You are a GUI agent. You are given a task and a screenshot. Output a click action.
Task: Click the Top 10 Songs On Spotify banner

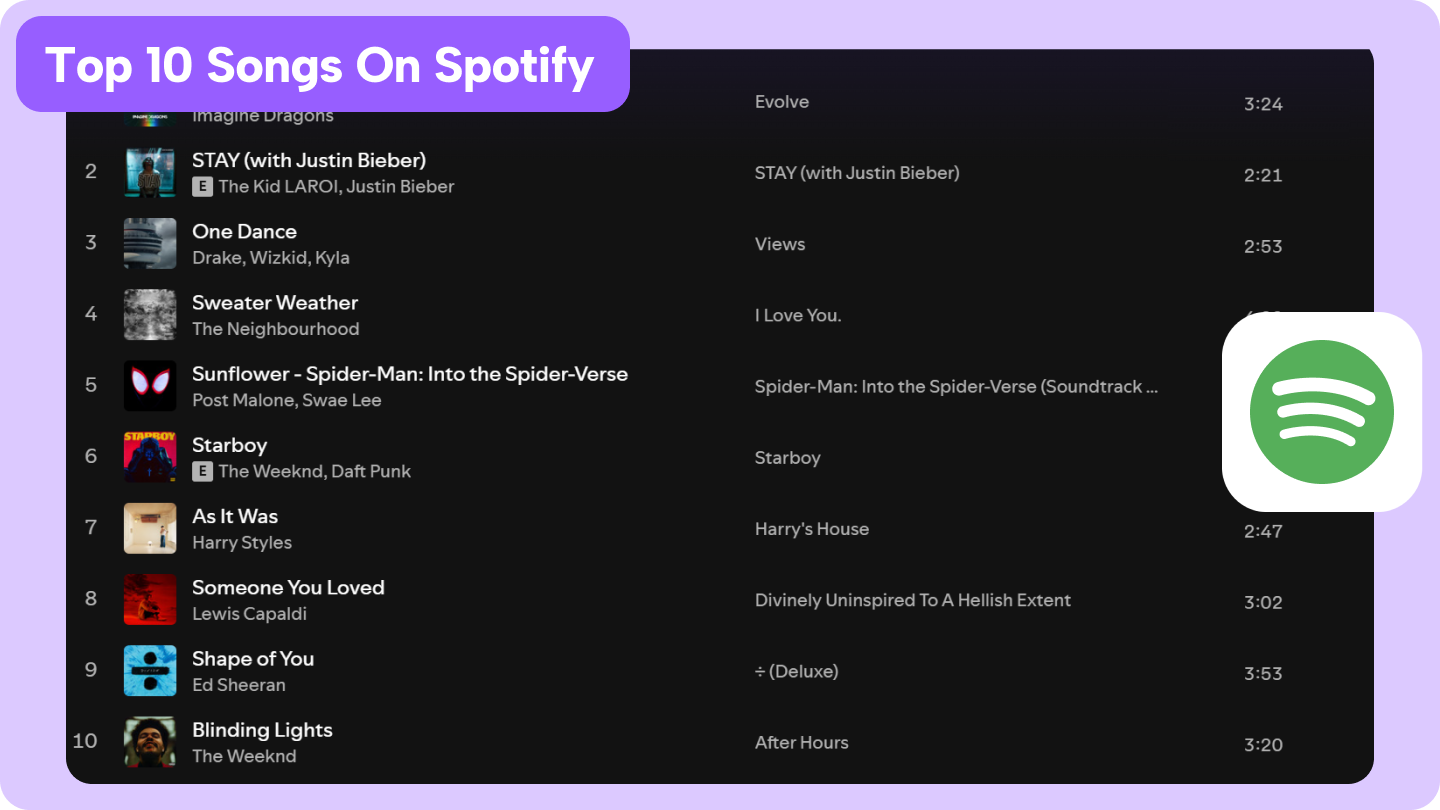pos(322,65)
